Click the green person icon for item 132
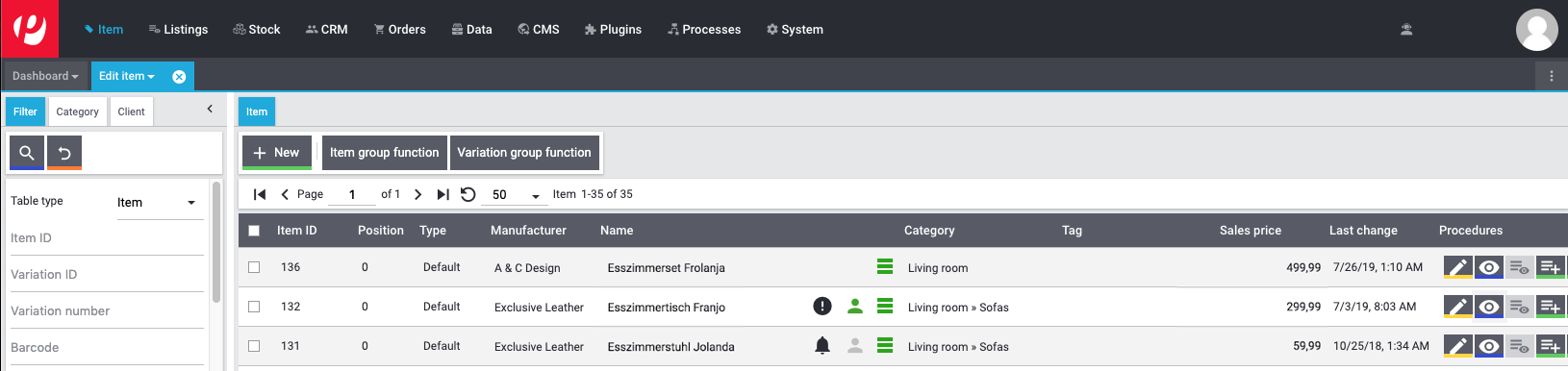This screenshot has width=1568, height=371. click(x=854, y=307)
